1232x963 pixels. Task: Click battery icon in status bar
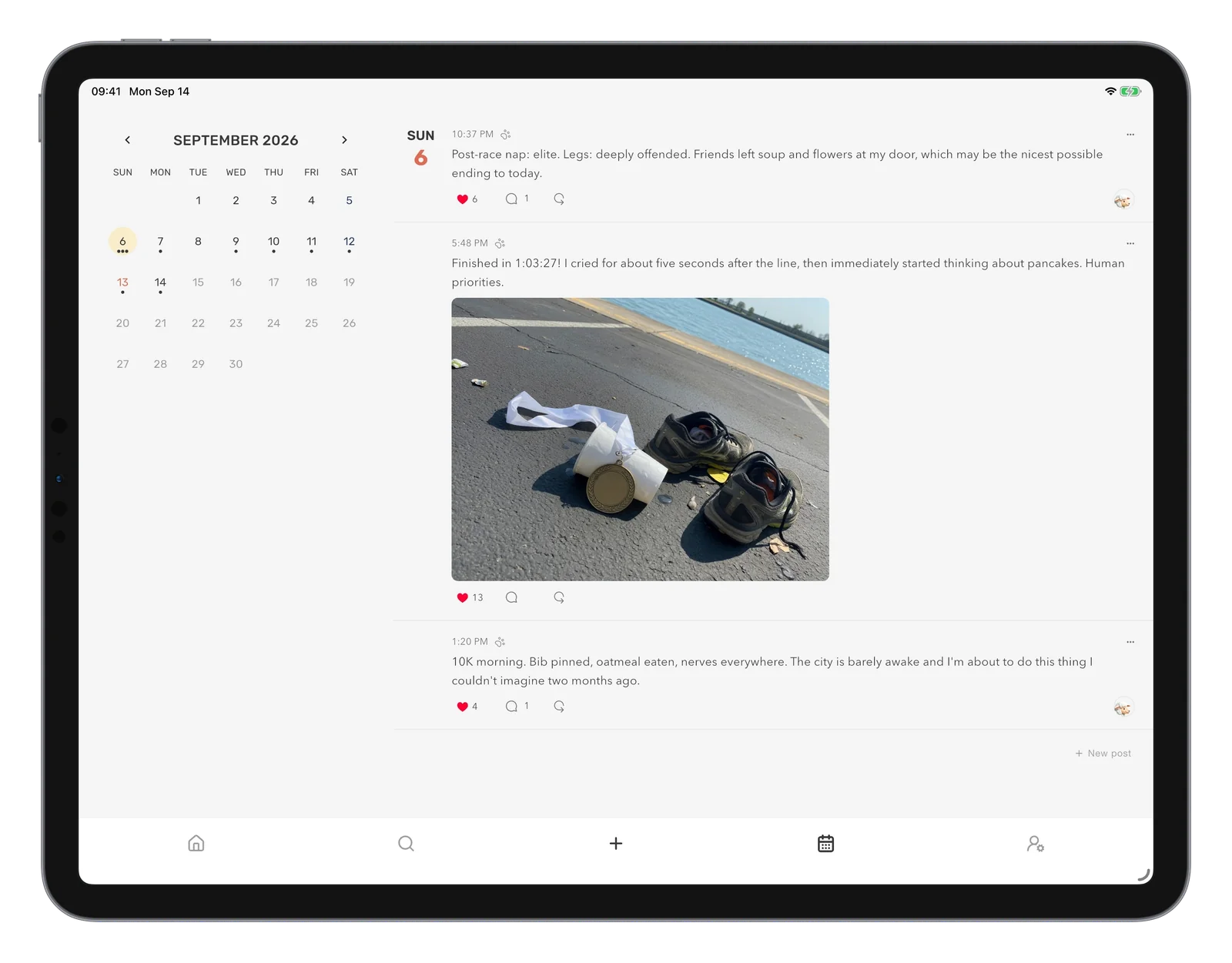click(x=1130, y=91)
